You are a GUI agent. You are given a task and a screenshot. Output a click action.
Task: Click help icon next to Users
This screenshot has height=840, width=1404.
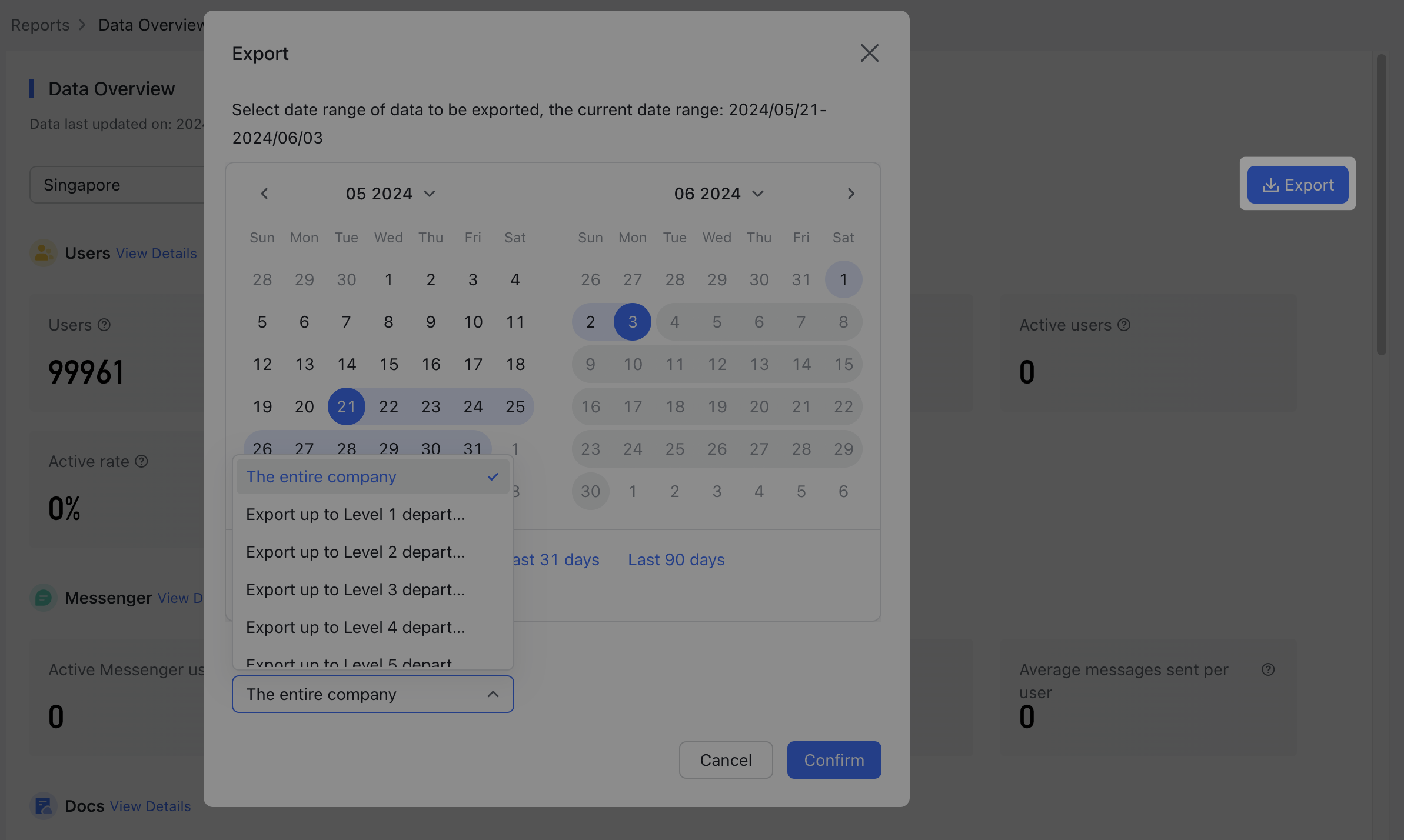[104, 325]
